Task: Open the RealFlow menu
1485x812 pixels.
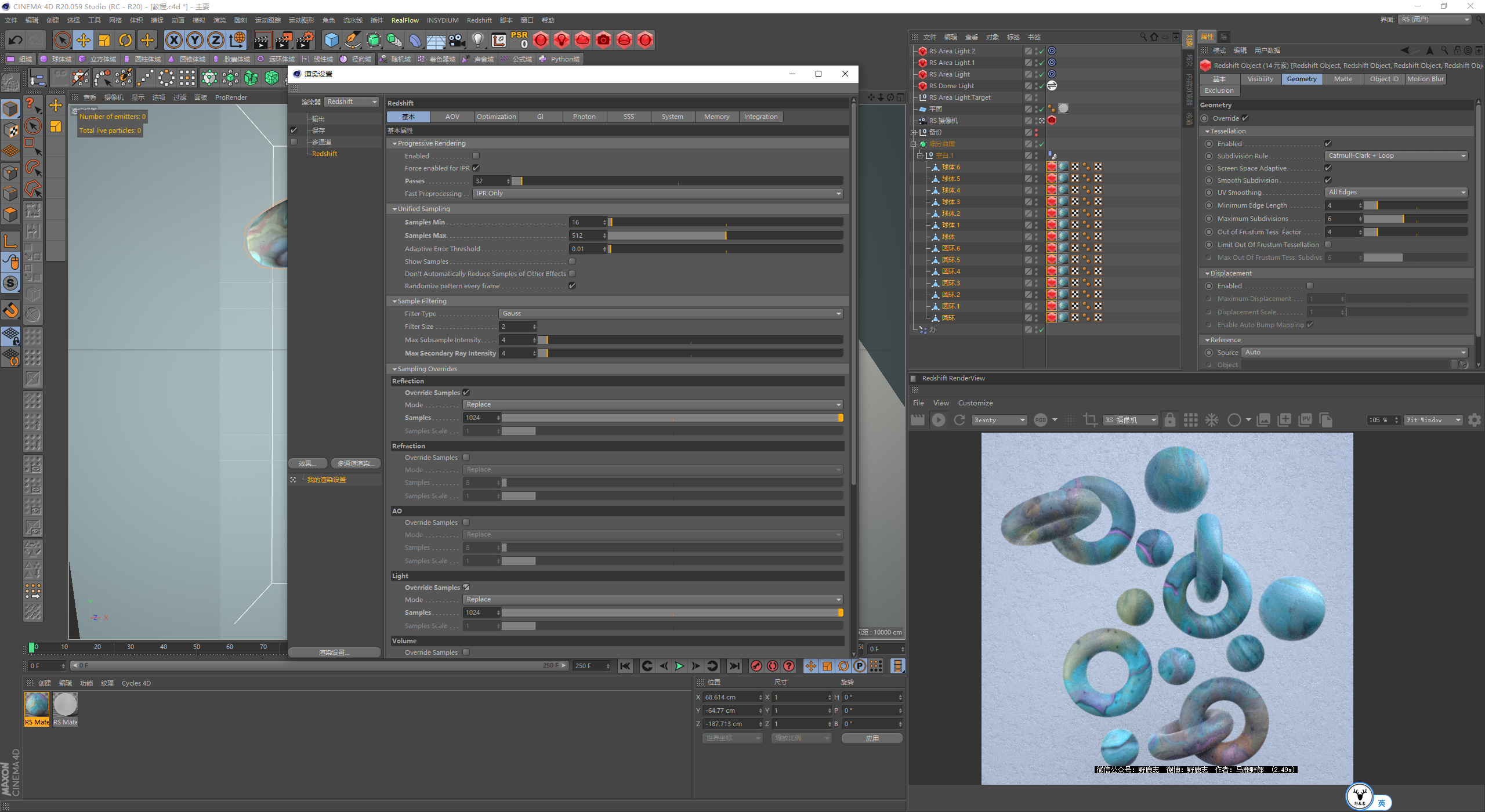Action: 404,20
